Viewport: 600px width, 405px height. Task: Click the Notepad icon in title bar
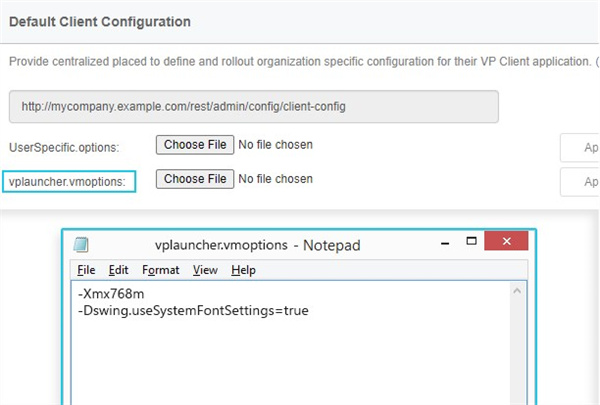(x=81, y=245)
